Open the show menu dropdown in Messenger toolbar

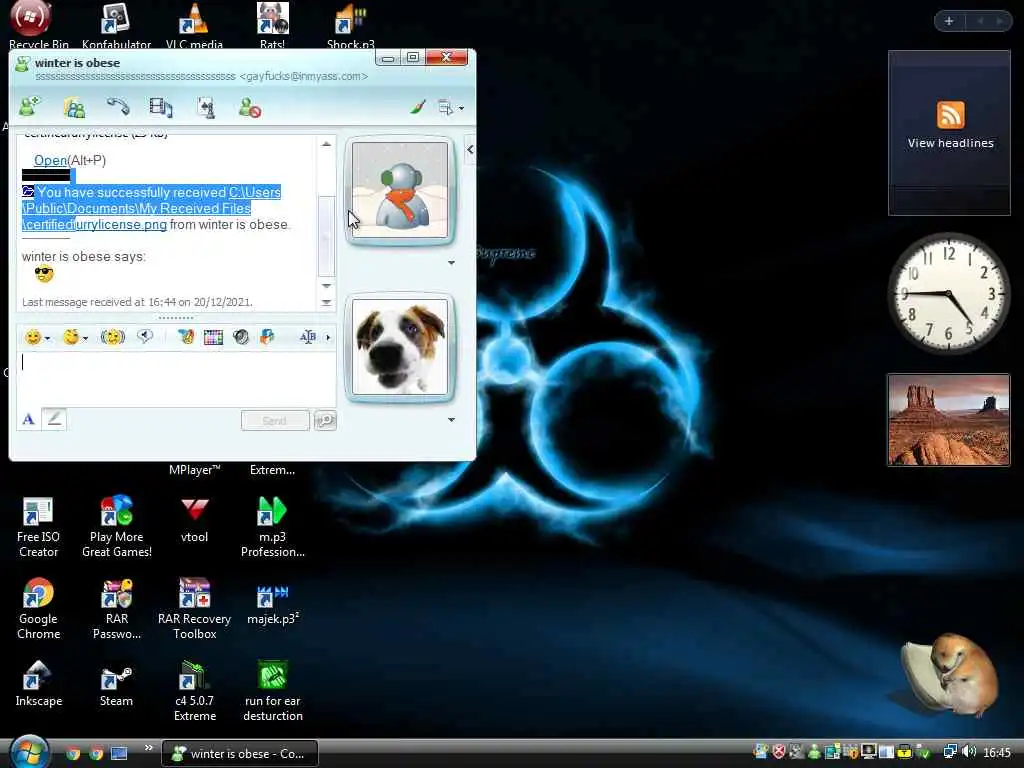tap(451, 108)
